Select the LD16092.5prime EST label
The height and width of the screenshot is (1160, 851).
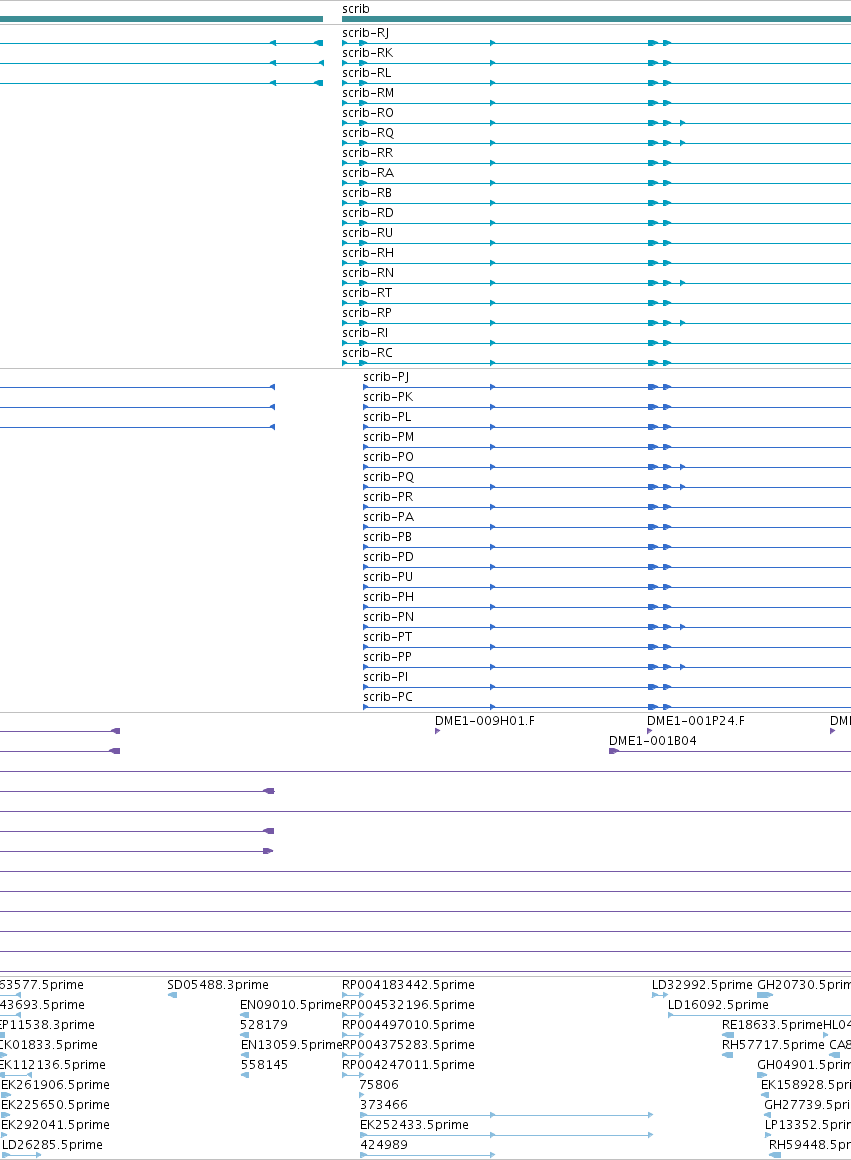(x=719, y=1005)
